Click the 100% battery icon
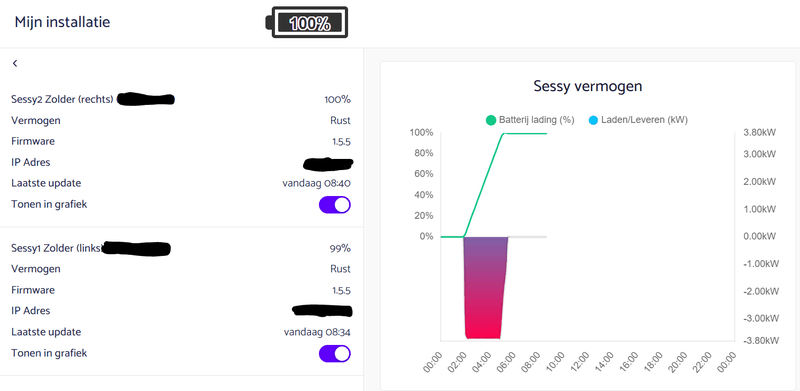 tap(307, 22)
